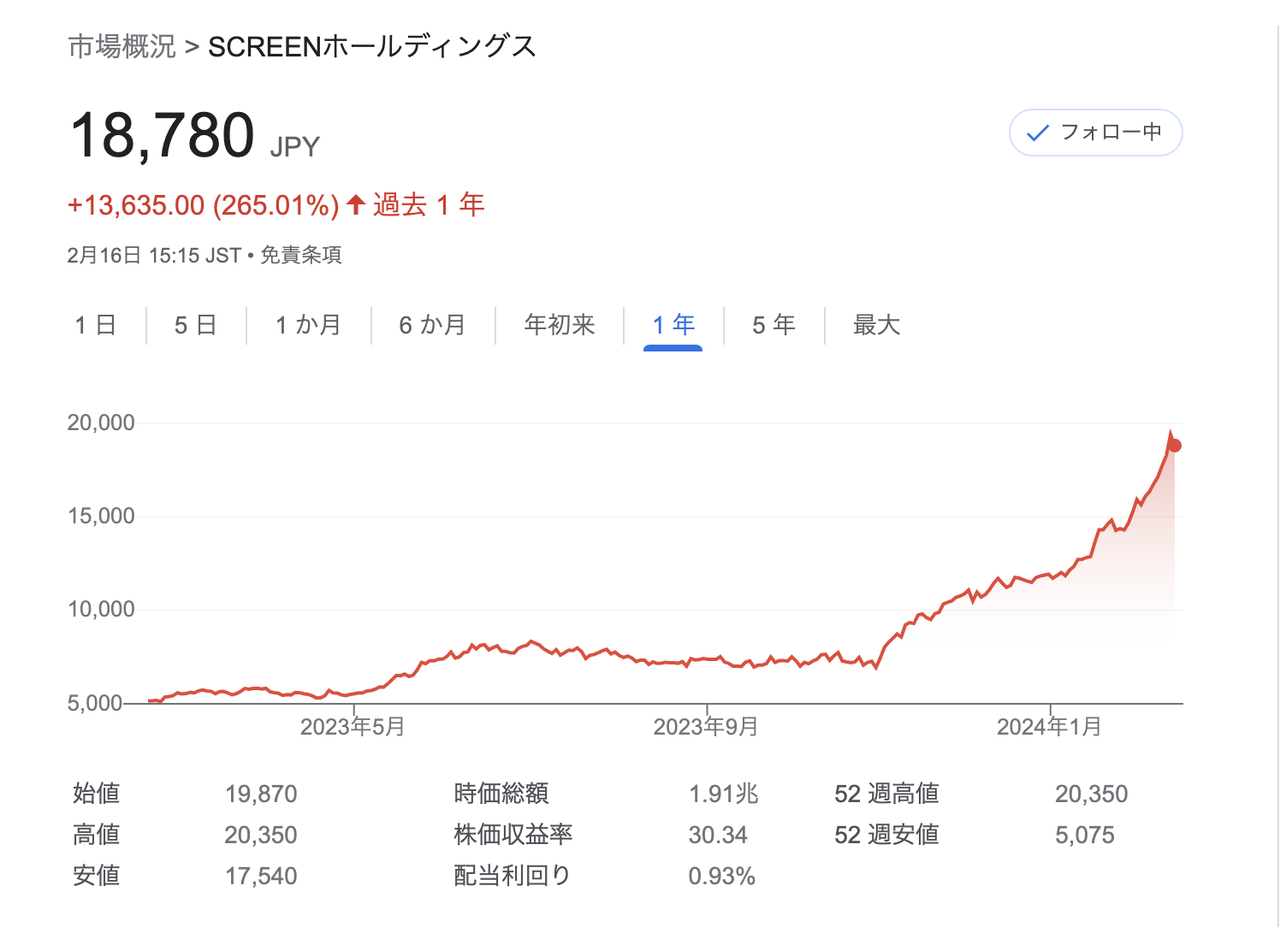
Task: Click the red endpoint dot on chart
Action: click(x=1174, y=445)
